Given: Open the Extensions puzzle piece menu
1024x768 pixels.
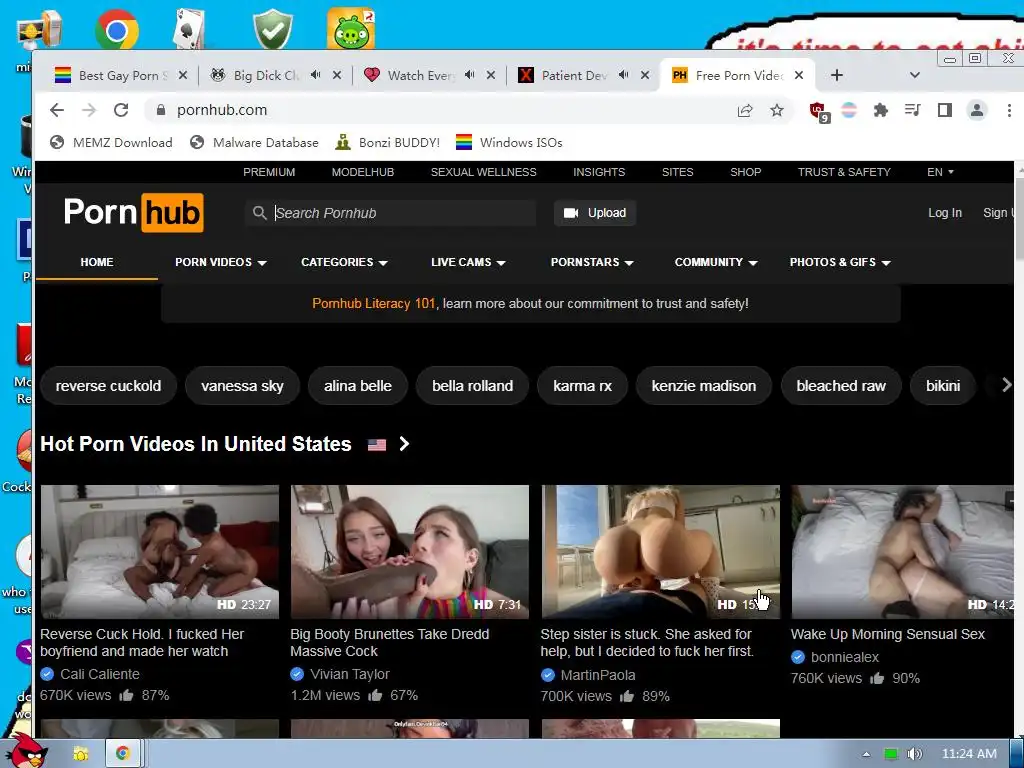Looking at the screenshot, I should click(880, 110).
